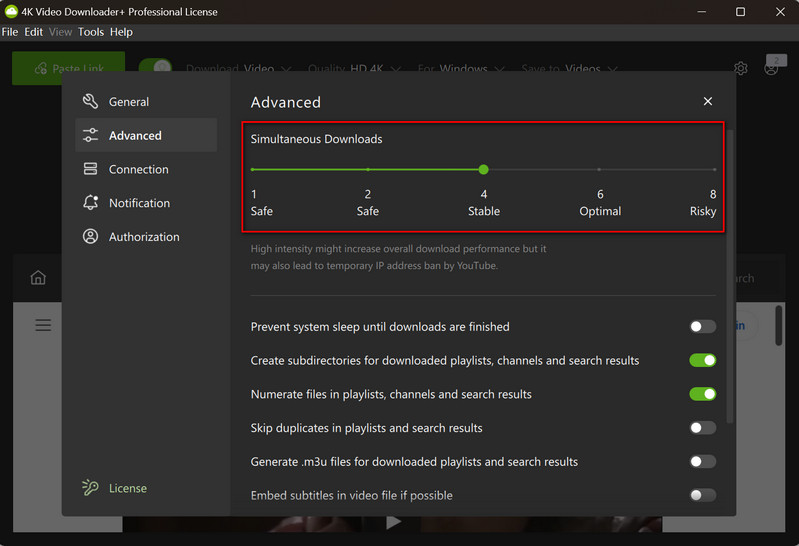Image resolution: width=799 pixels, height=546 pixels.
Task: Click the Simultaneous Downloads slider handle
Action: coord(484,169)
